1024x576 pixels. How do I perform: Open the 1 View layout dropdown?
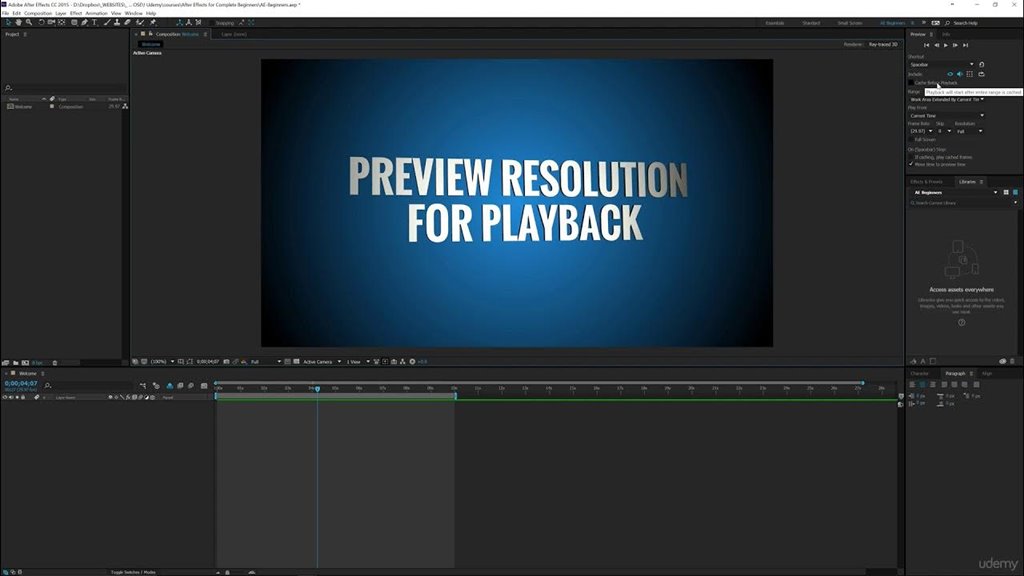tap(357, 361)
